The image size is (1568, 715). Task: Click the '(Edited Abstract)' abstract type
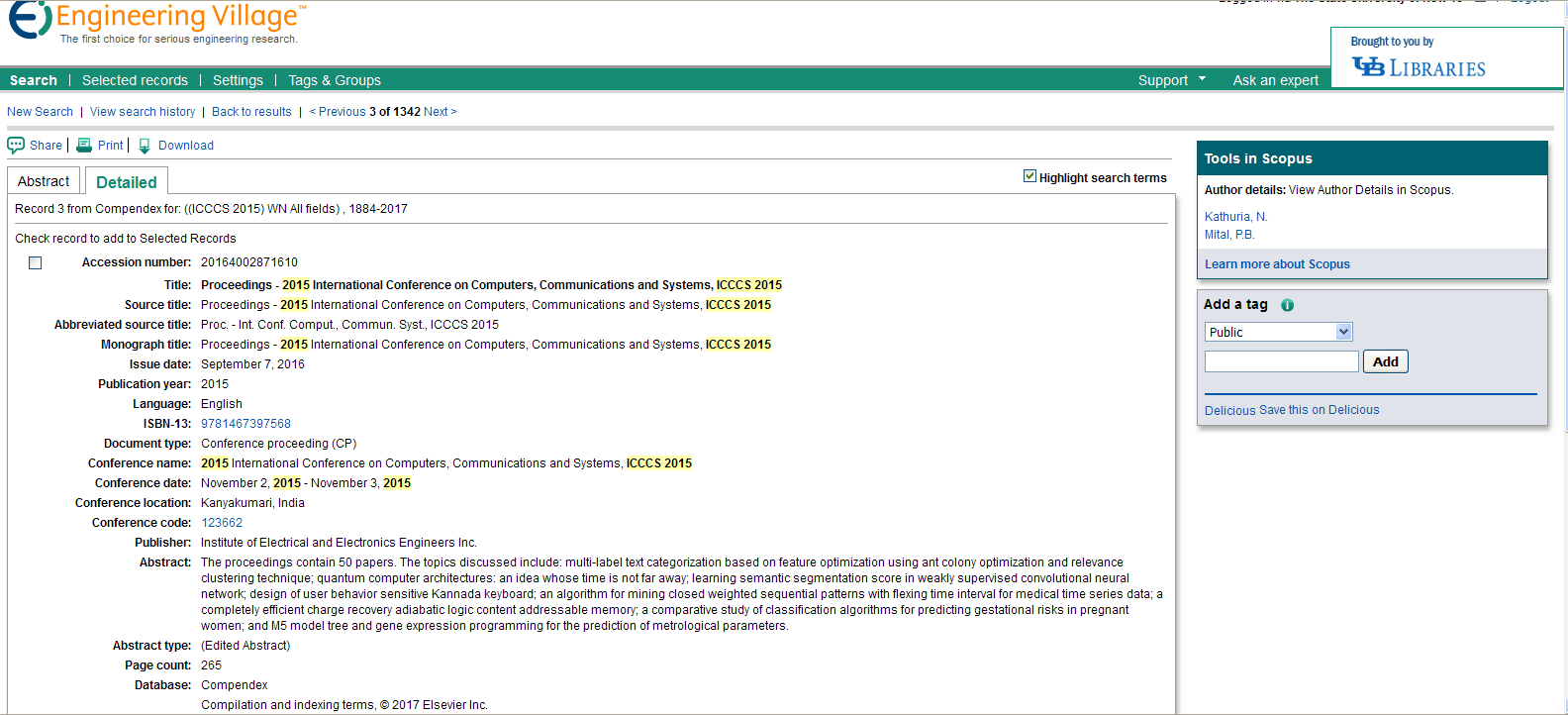[245, 646]
